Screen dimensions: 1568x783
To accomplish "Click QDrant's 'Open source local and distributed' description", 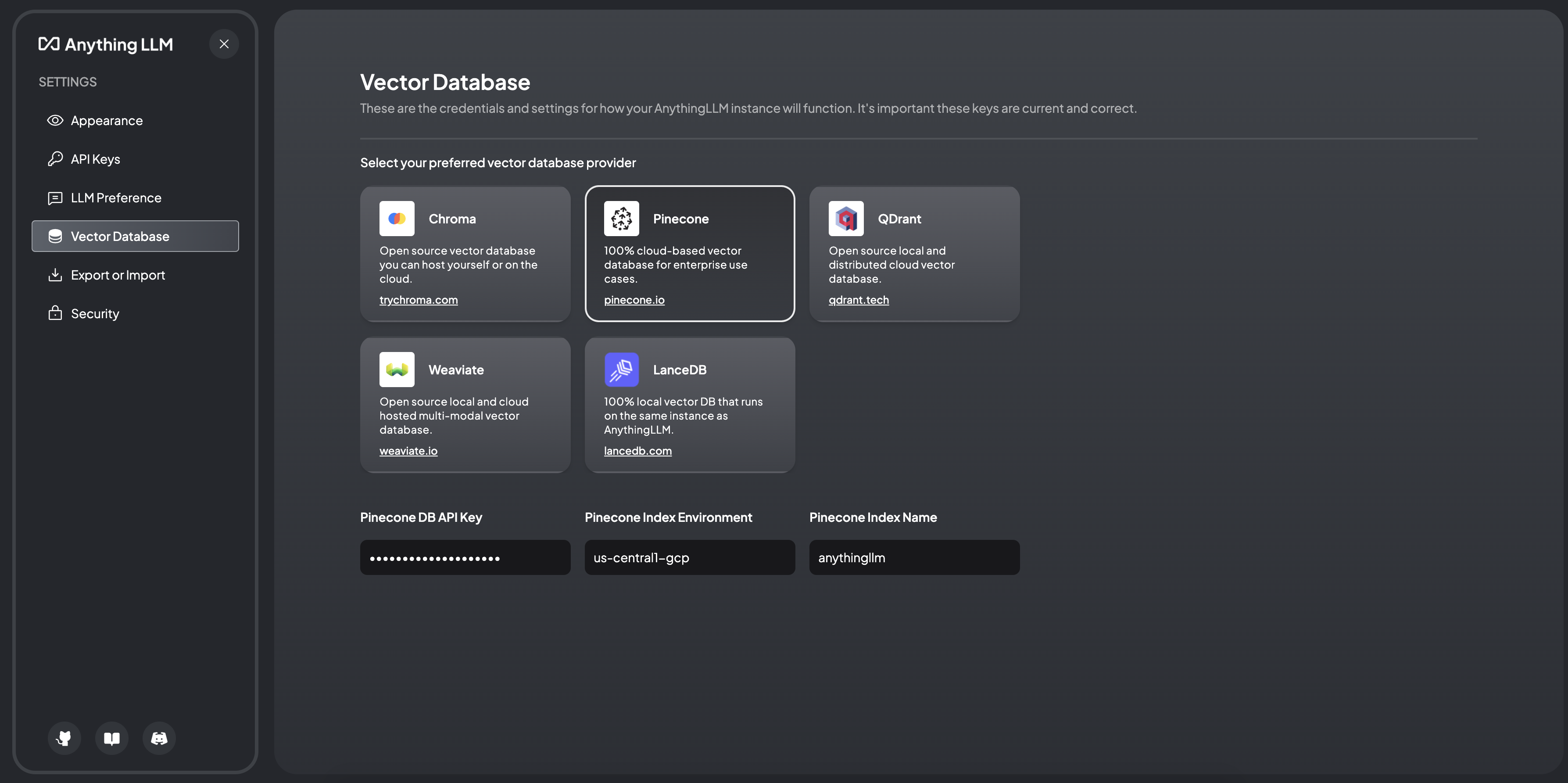I will (892, 265).
